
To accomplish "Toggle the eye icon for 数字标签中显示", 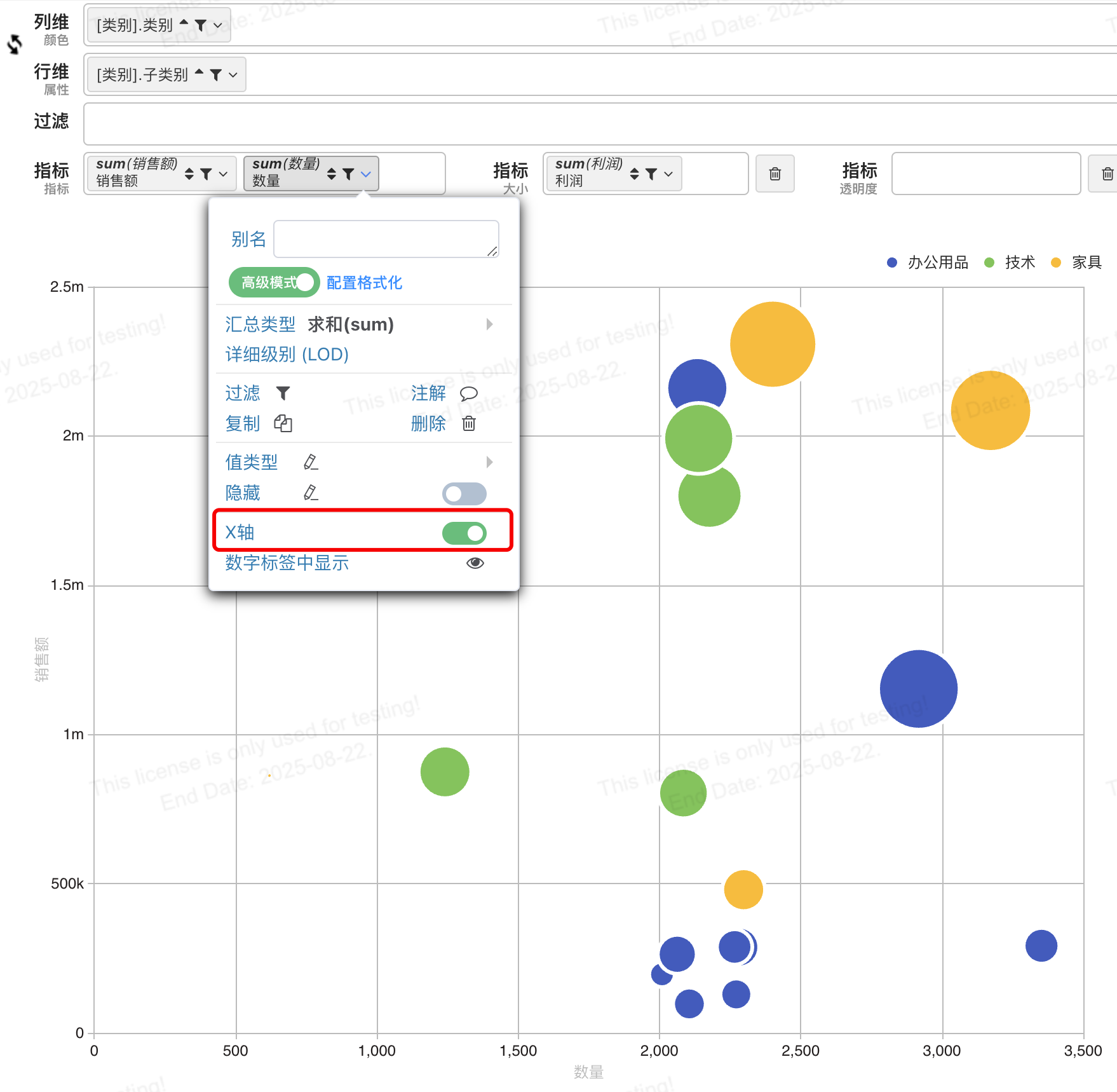I will [475, 563].
